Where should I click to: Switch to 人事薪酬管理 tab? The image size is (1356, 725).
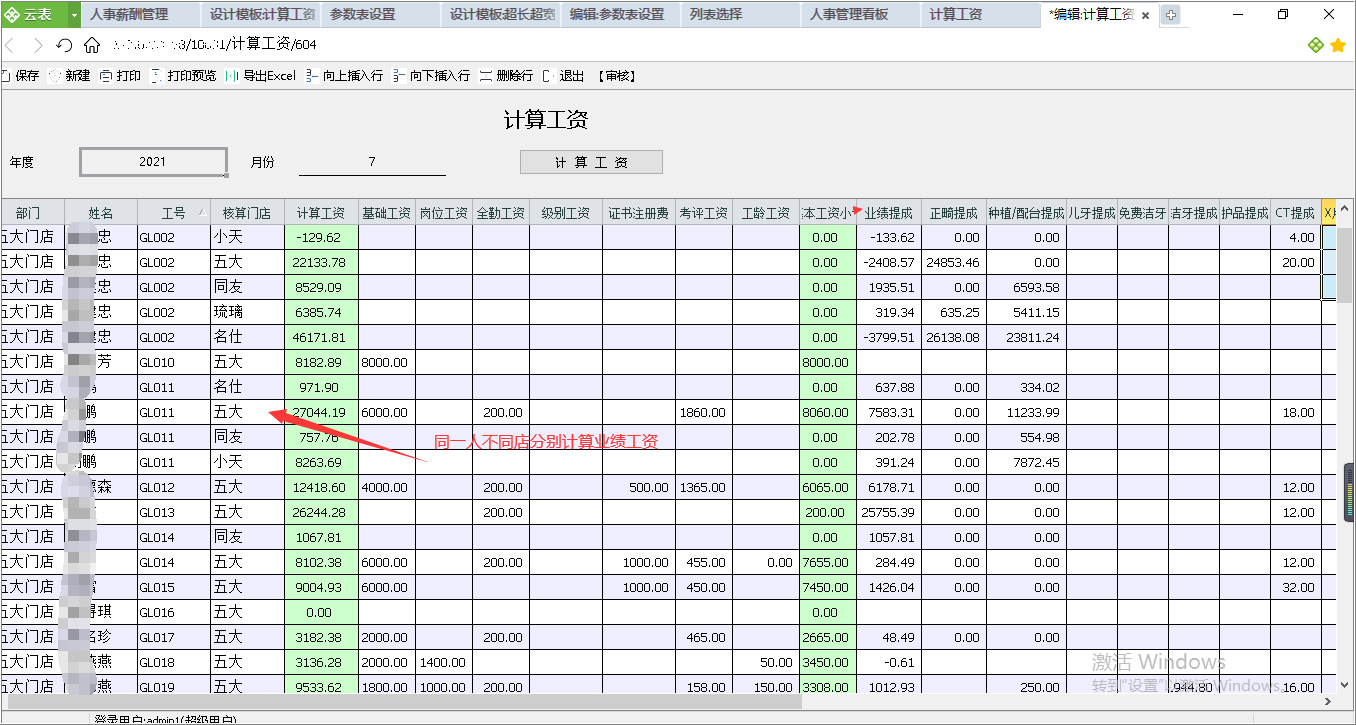(139, 15)
